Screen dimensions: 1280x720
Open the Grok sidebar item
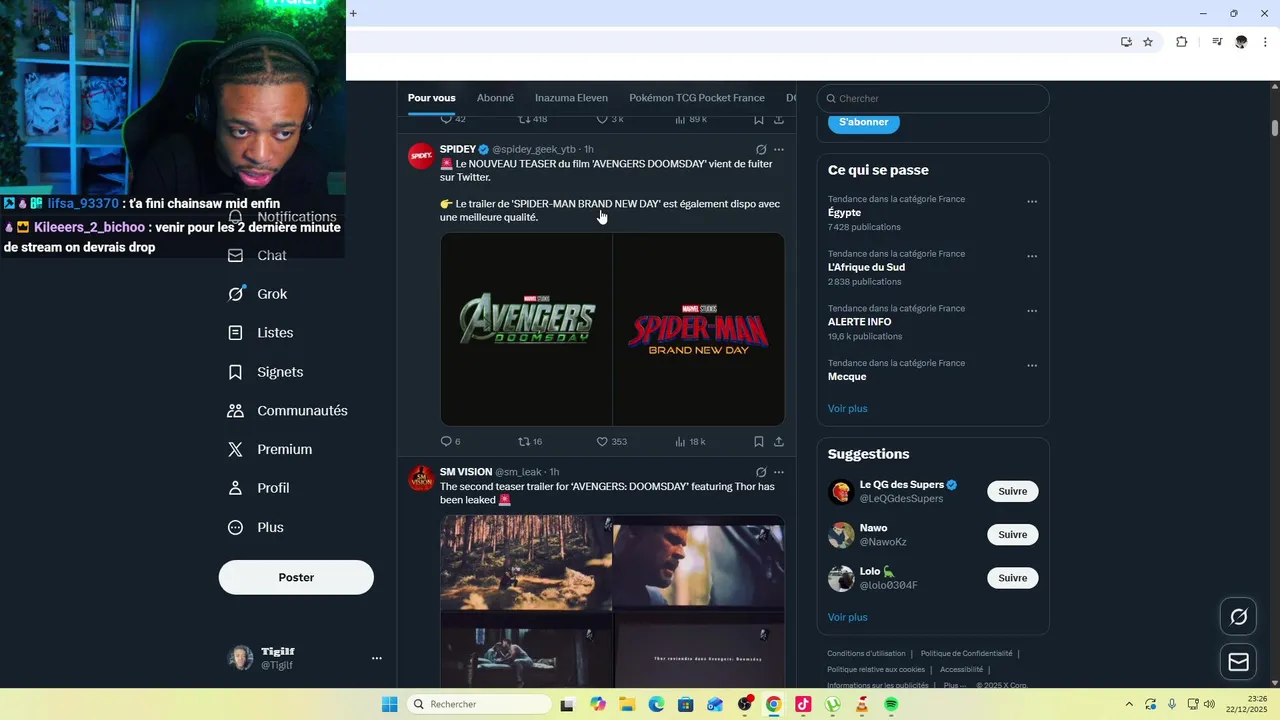(258, 294)
